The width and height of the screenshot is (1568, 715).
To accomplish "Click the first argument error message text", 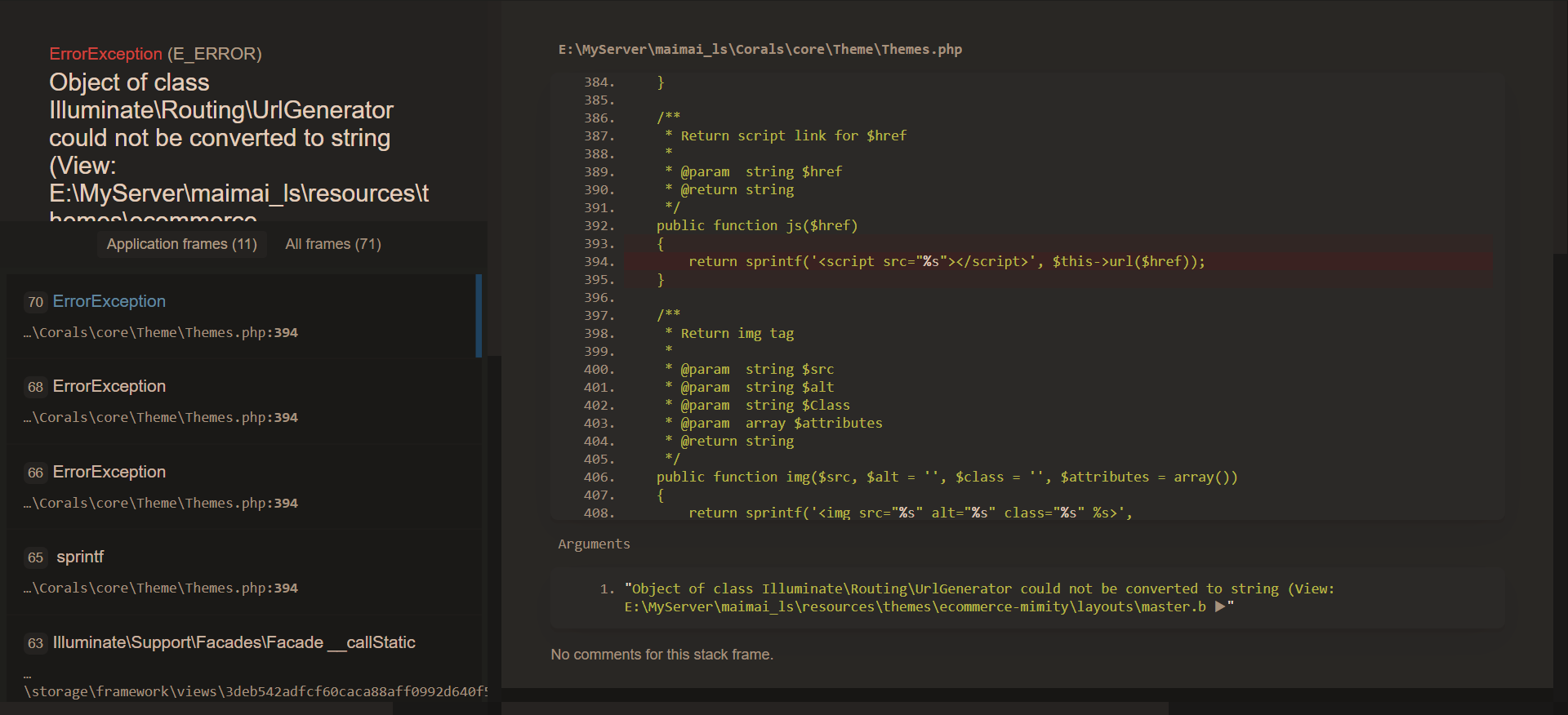I will click(979, 597).
